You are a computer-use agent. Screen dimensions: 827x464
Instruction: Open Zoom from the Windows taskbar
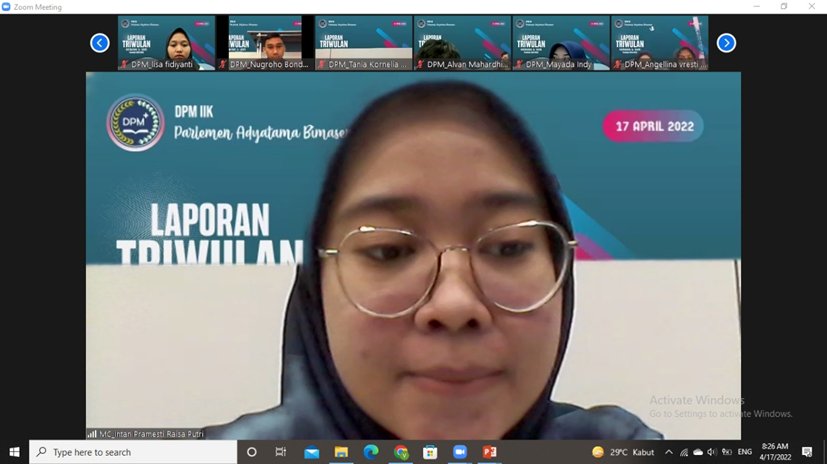pos(460,452)
